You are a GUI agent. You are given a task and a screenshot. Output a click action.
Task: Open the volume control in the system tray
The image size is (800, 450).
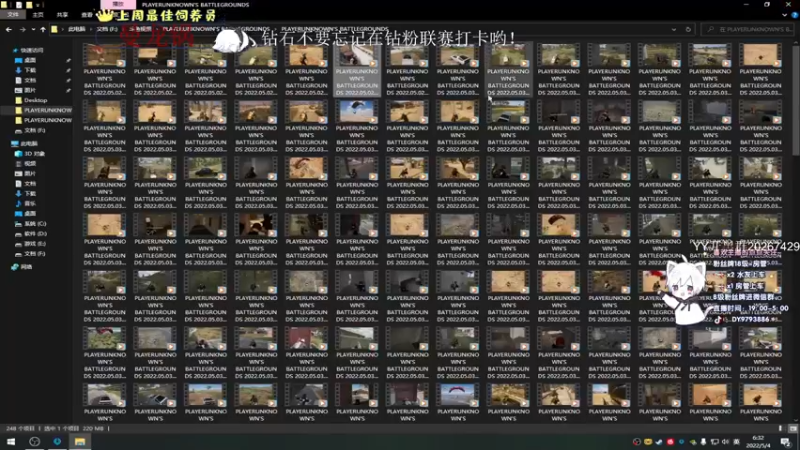pos(726,442)
